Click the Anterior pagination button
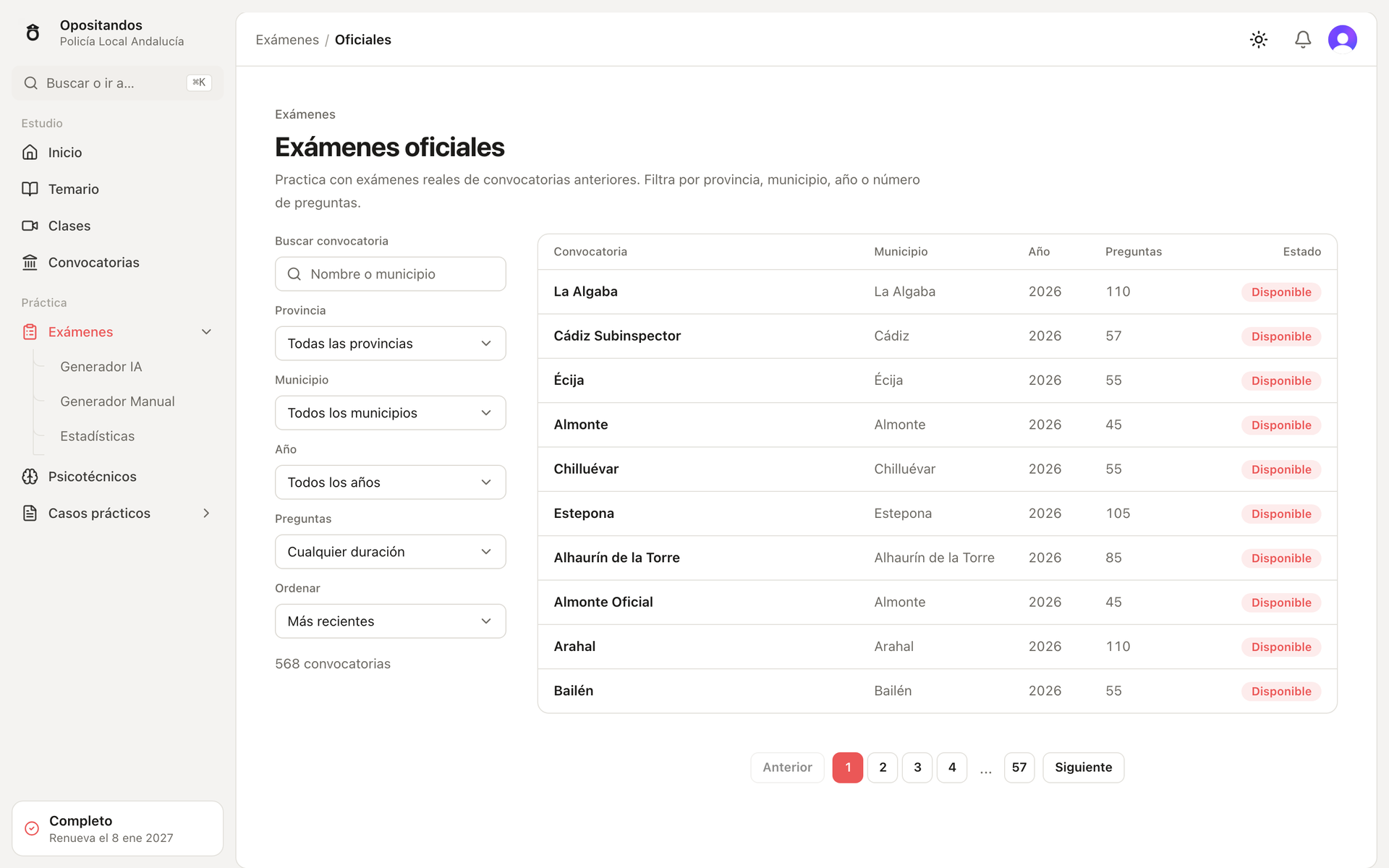The image size is (1389, 868). [787, 767]
